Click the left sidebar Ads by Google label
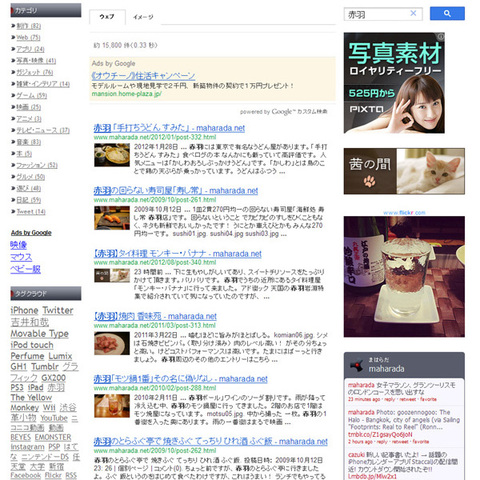 [31, 233]
